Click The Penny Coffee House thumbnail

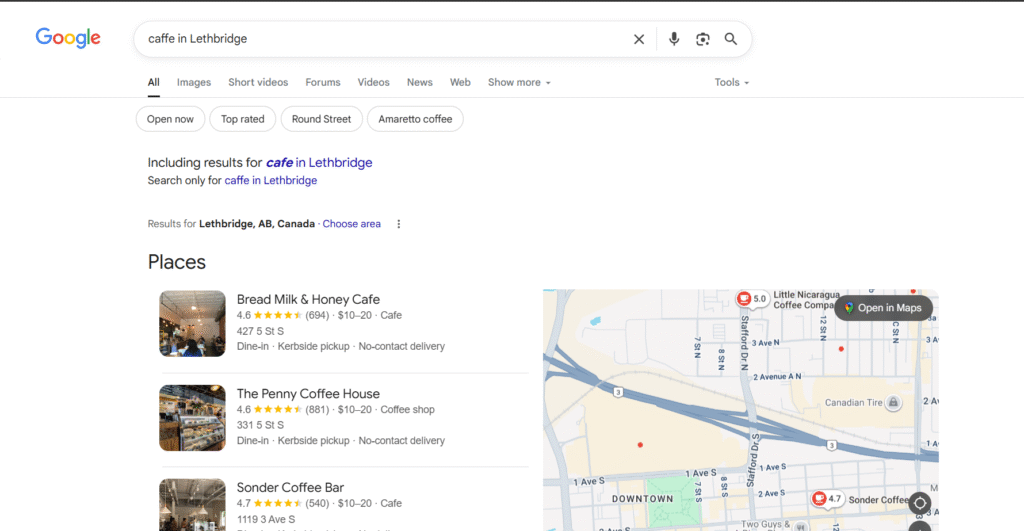click(x=192, y=418)
